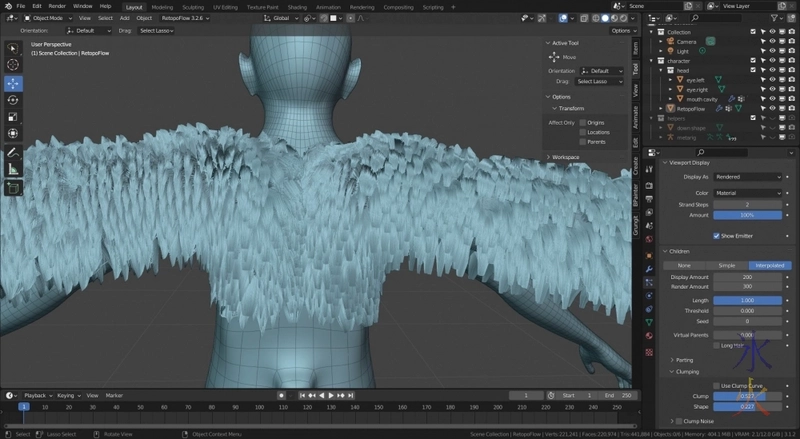Open the Color Material dropdown
This screenshot has width=800, height=439.
coord(747,193)
